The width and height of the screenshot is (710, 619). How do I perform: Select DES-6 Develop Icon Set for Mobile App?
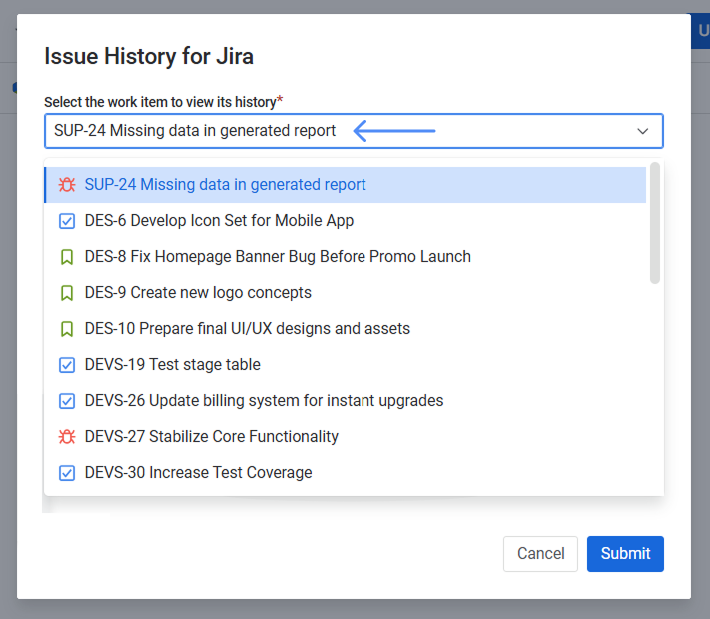[219, 221]
